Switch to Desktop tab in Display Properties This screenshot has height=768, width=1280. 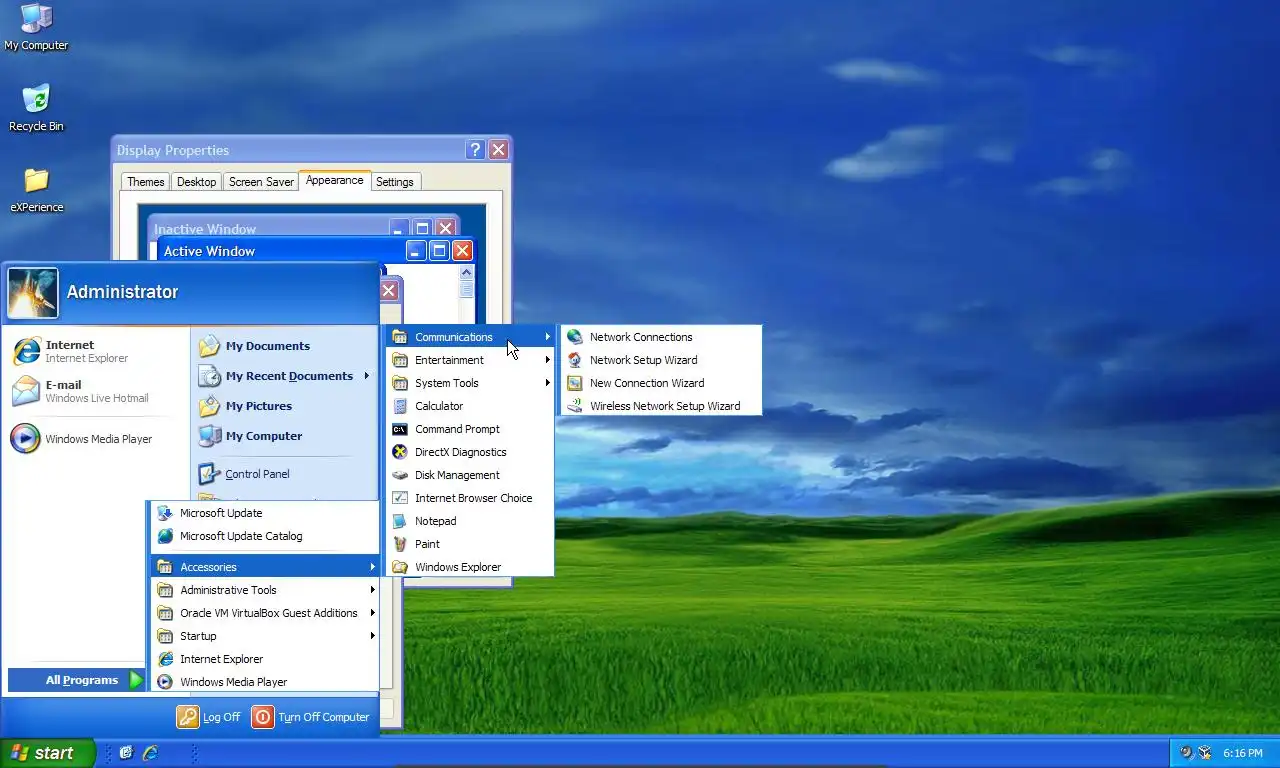pyautogui.click(x=196, y=182)
